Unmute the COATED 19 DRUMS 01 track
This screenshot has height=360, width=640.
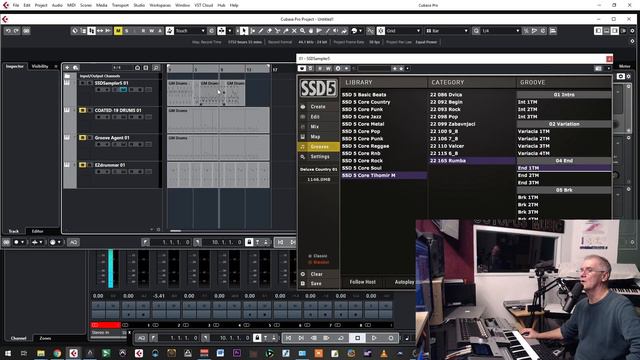point(82,110)
